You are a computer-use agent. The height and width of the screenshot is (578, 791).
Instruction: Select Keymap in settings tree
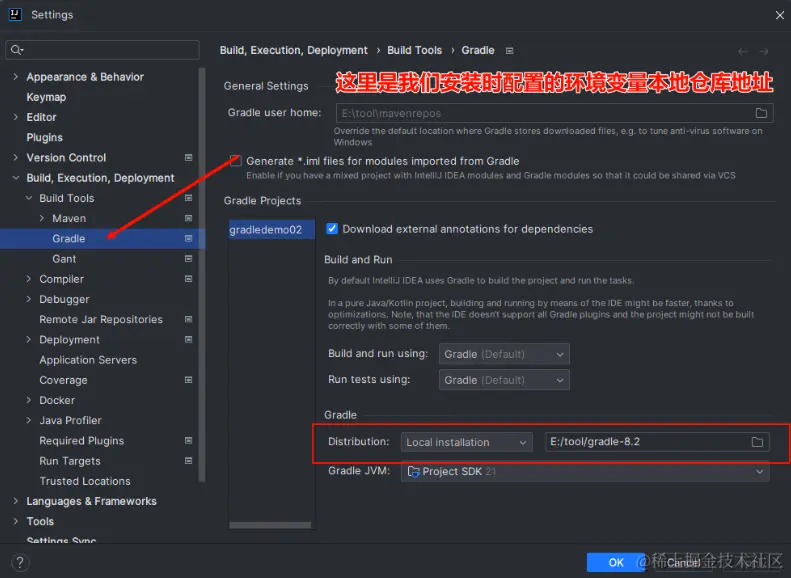[46, 97]
